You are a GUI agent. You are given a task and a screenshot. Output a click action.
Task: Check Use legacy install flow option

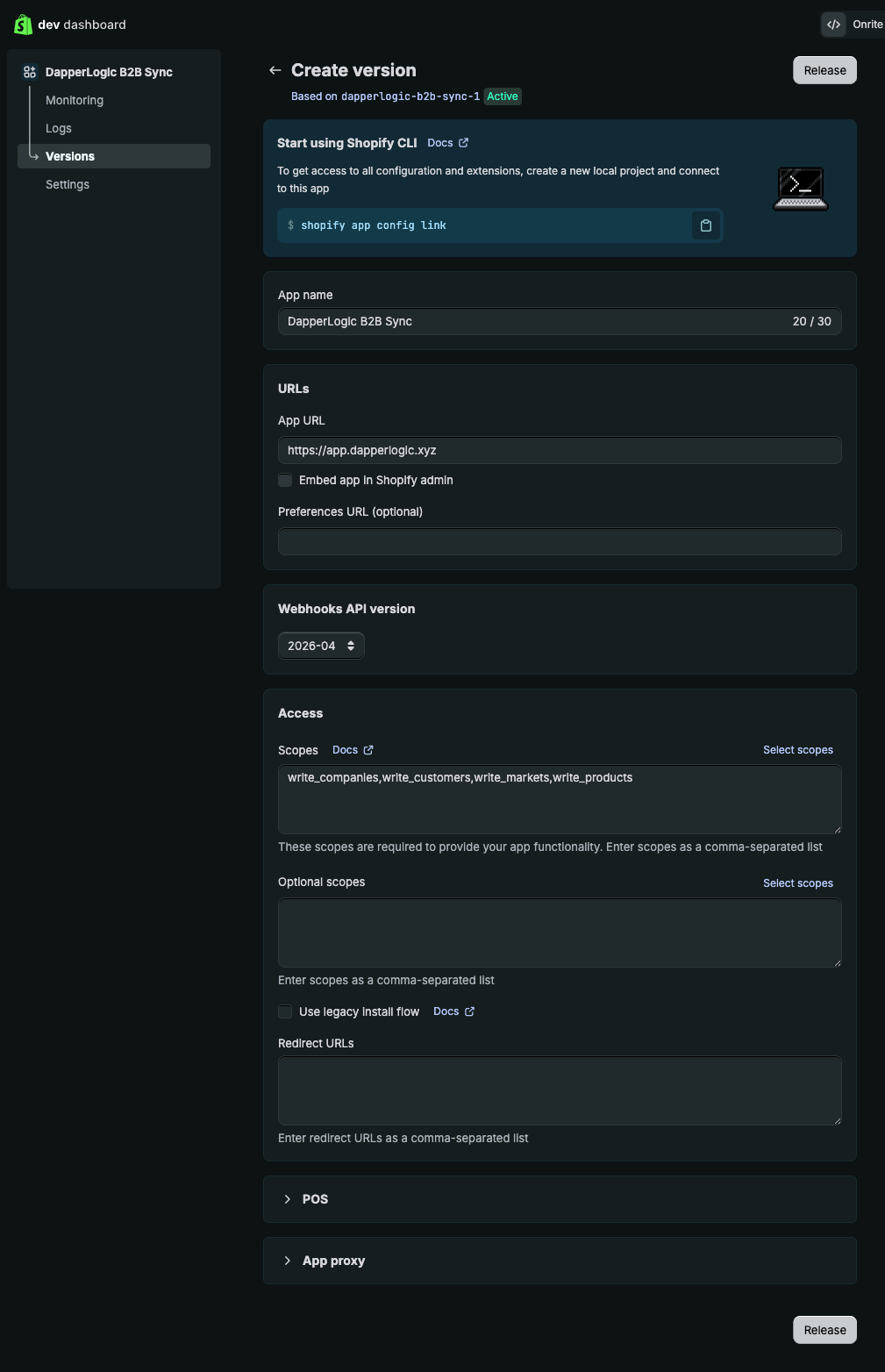285,1011
